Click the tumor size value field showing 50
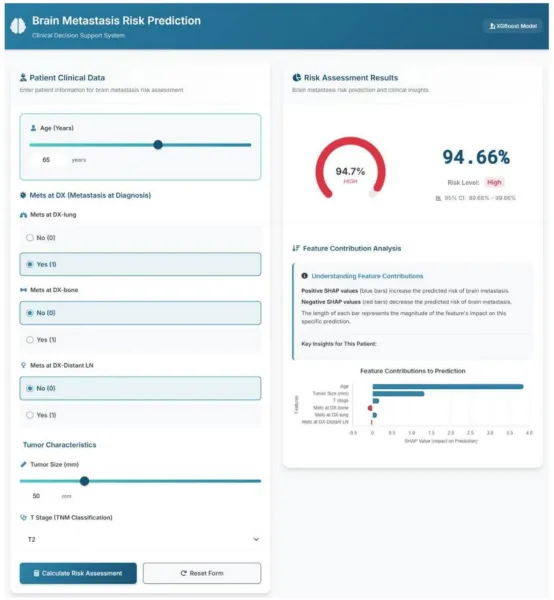The height and width of the screenshot is (600, 554). tap(36, 496)
